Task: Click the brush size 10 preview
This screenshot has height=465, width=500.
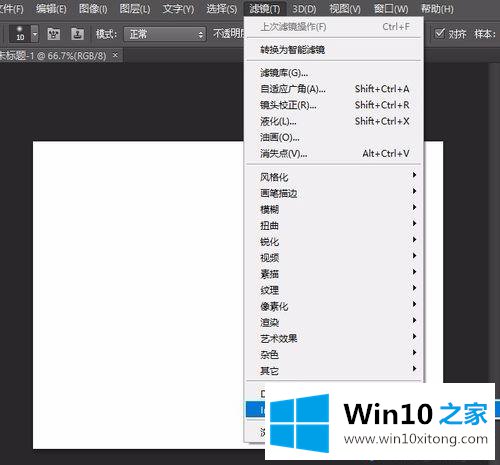Action: [20, 34]
